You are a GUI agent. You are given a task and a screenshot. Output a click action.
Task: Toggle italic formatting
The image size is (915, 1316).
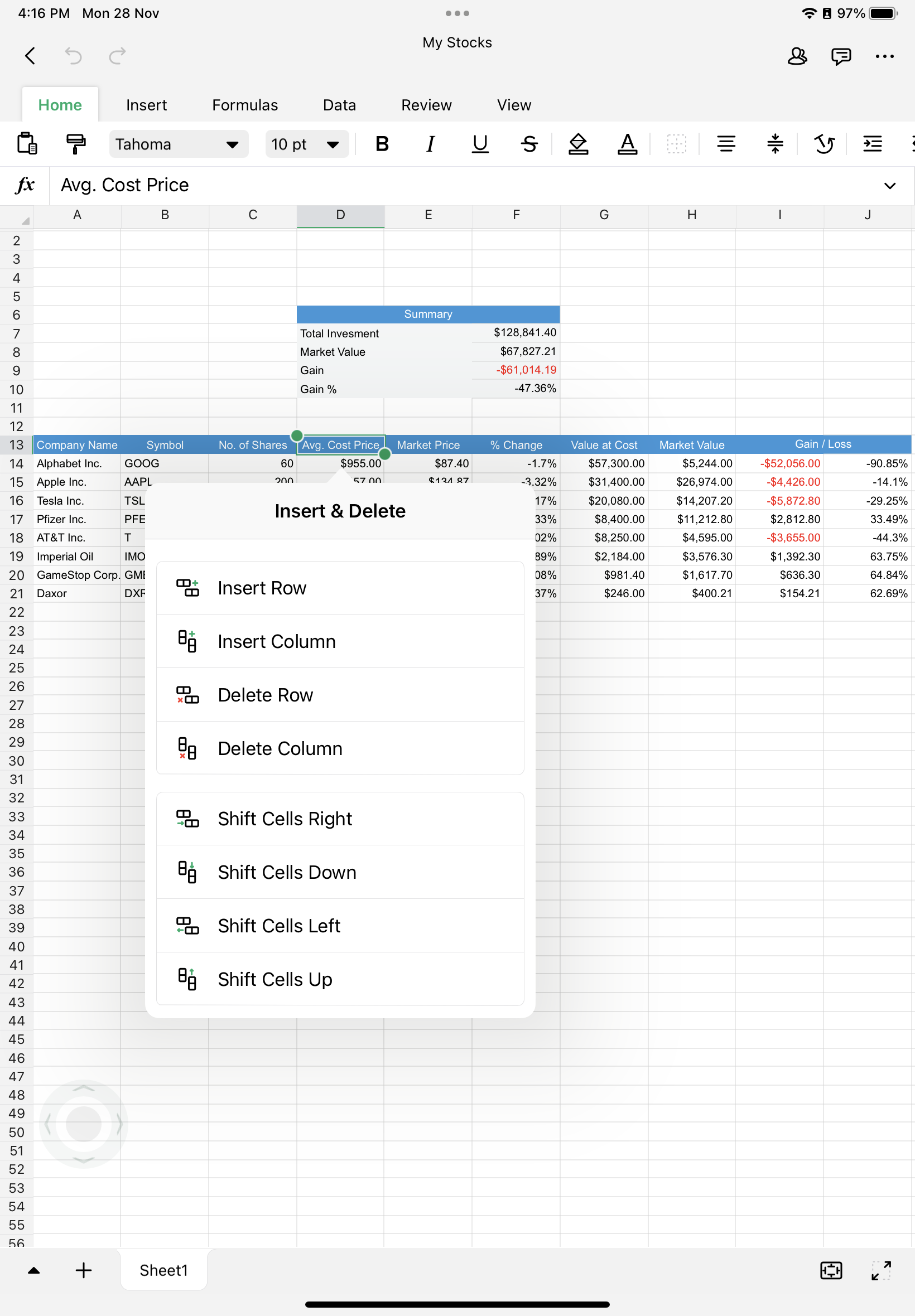(431, 144)
